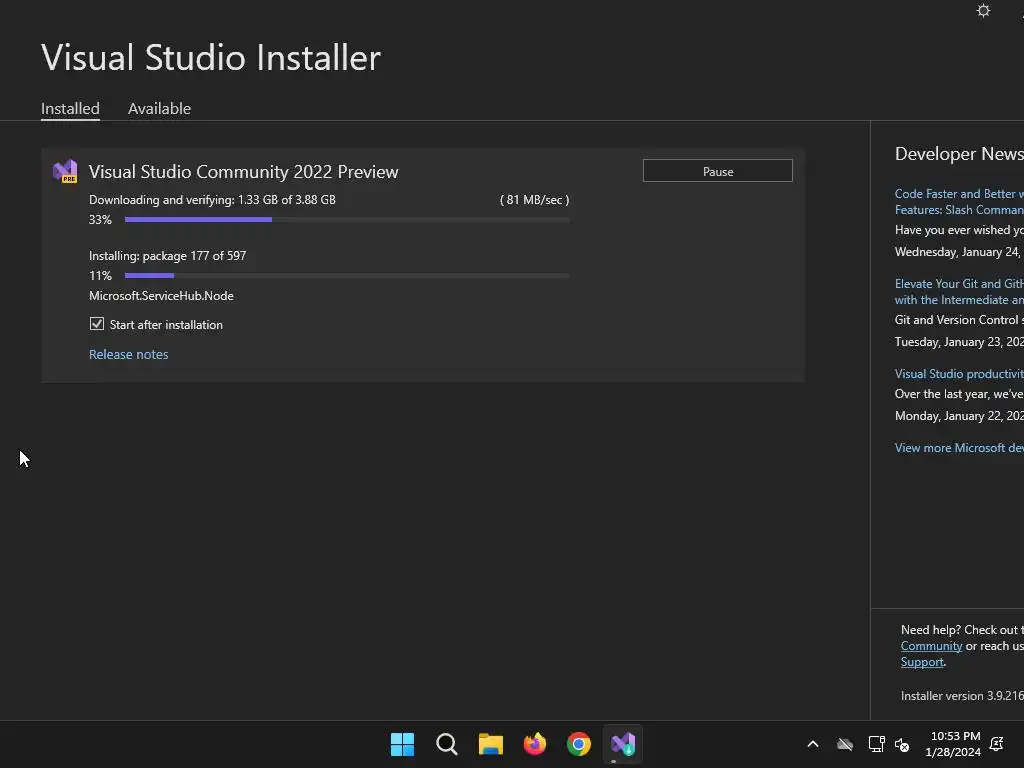The width and height of the screenshot is (1024, 768).
Task: Open Google Chrome from taskbar
Action: pyautogui.click(x=579, y=744)
